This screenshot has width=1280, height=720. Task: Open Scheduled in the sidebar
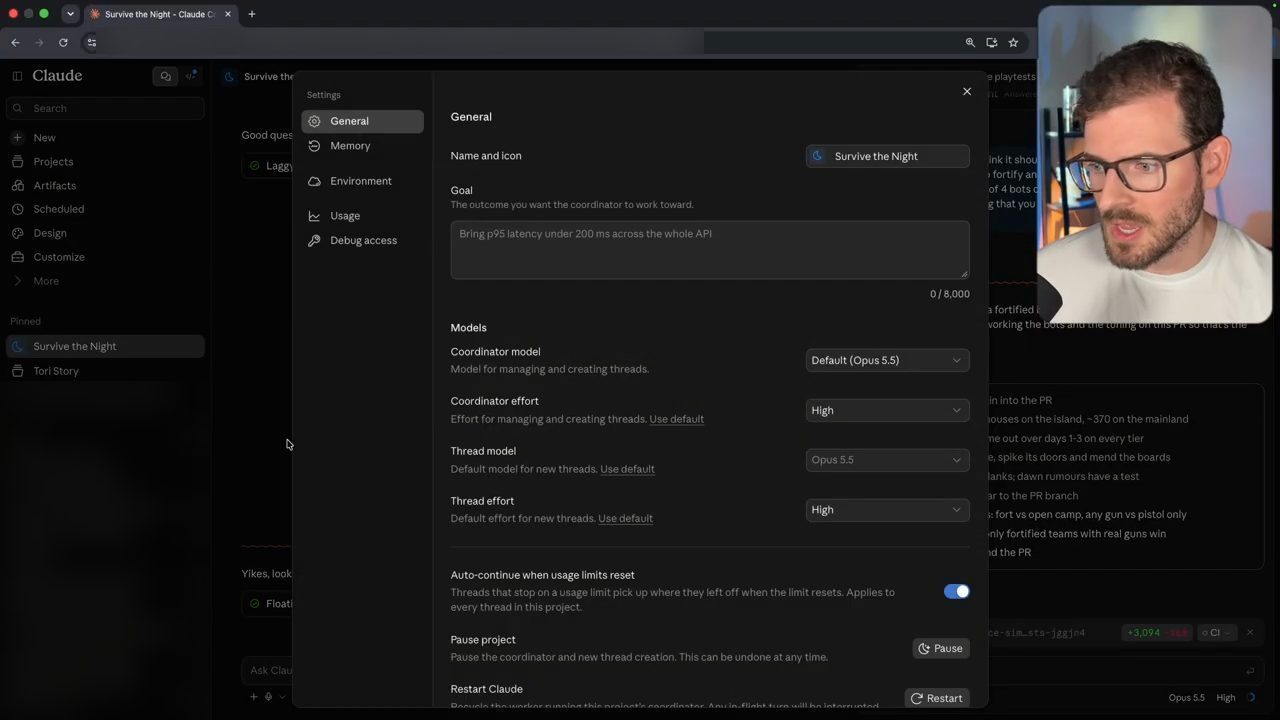(x=58, y=209)
